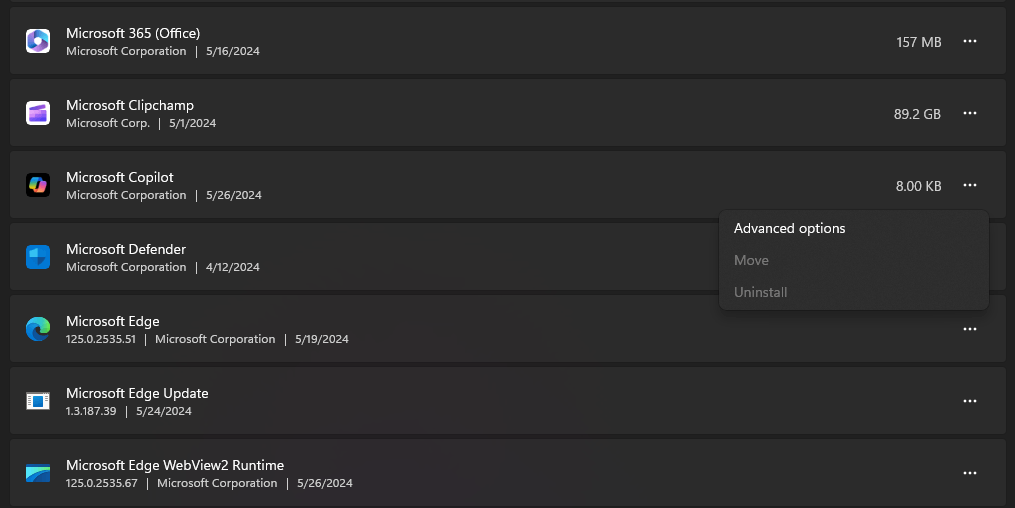Select Uninstall in the context menu

pyautogui.click(x=760, y=292)
